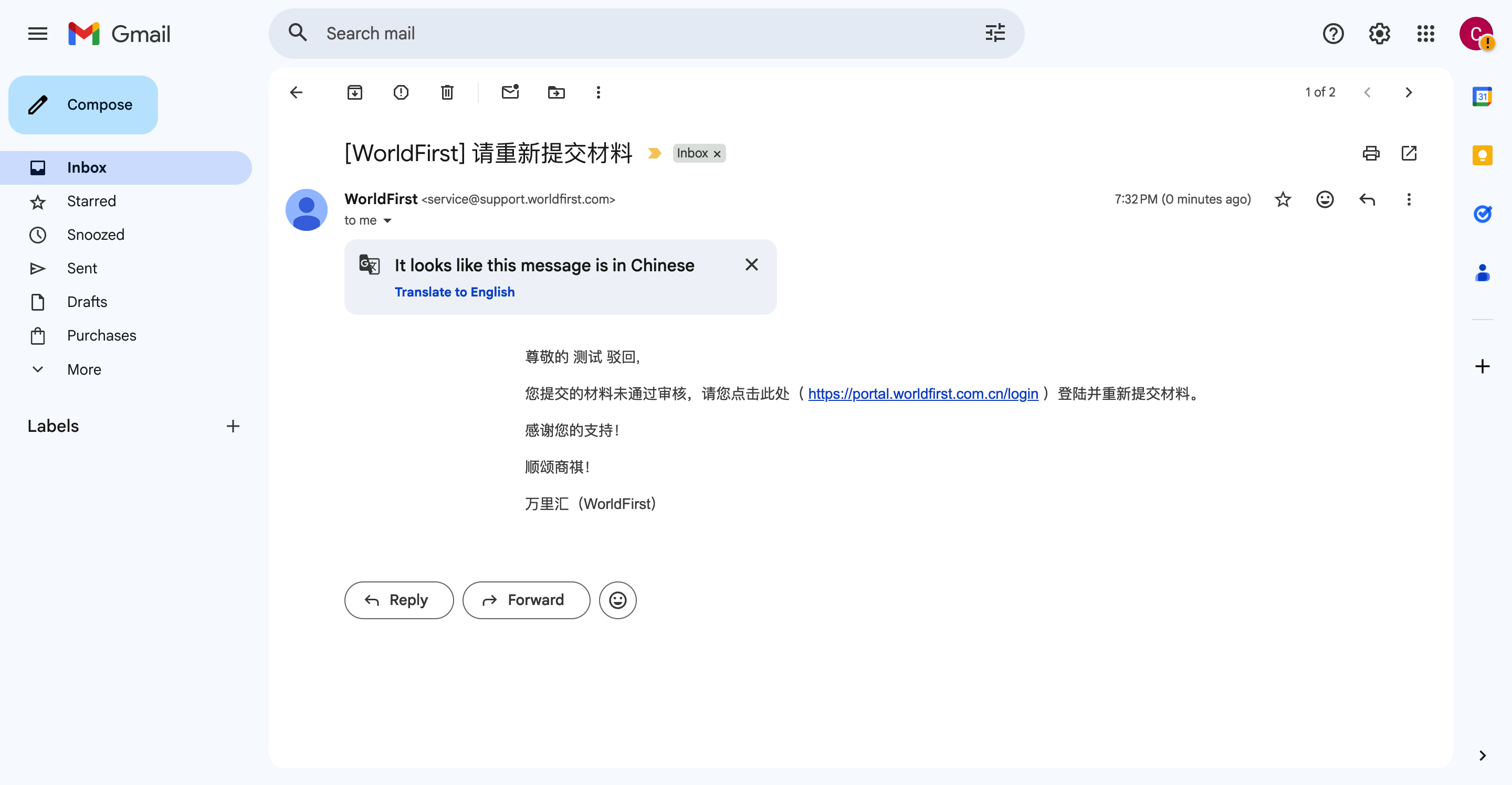
Task: Dismiss the Chinese translation banner
Action: point(751,264)
